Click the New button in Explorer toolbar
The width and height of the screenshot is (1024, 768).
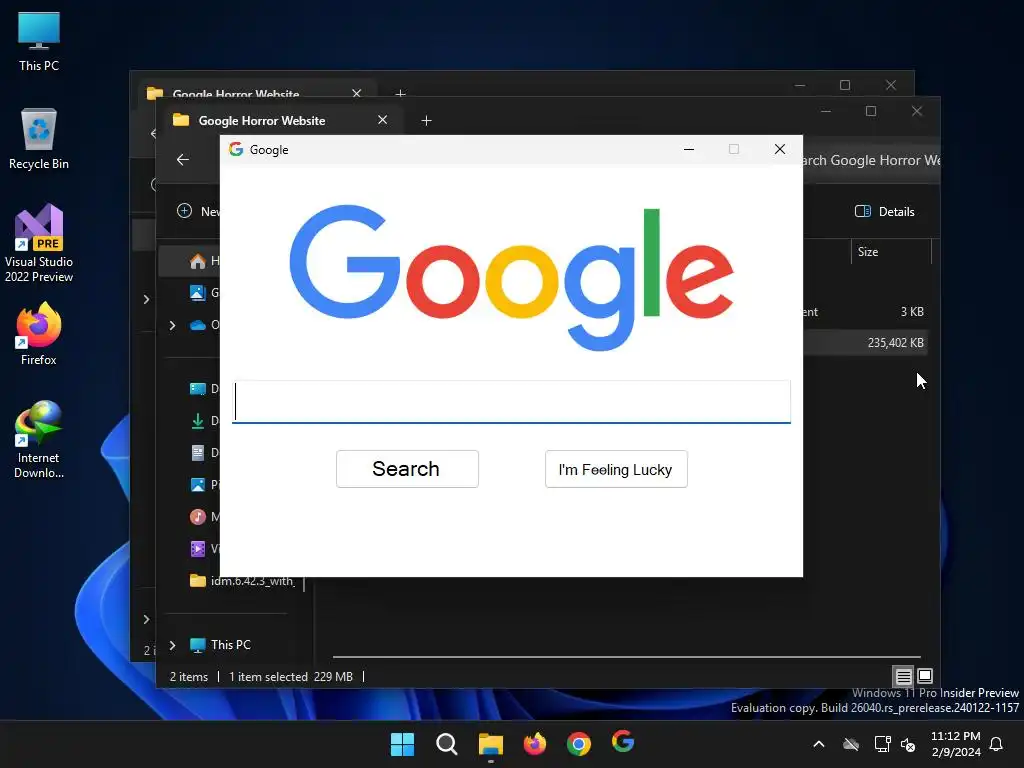coord(199,211)
